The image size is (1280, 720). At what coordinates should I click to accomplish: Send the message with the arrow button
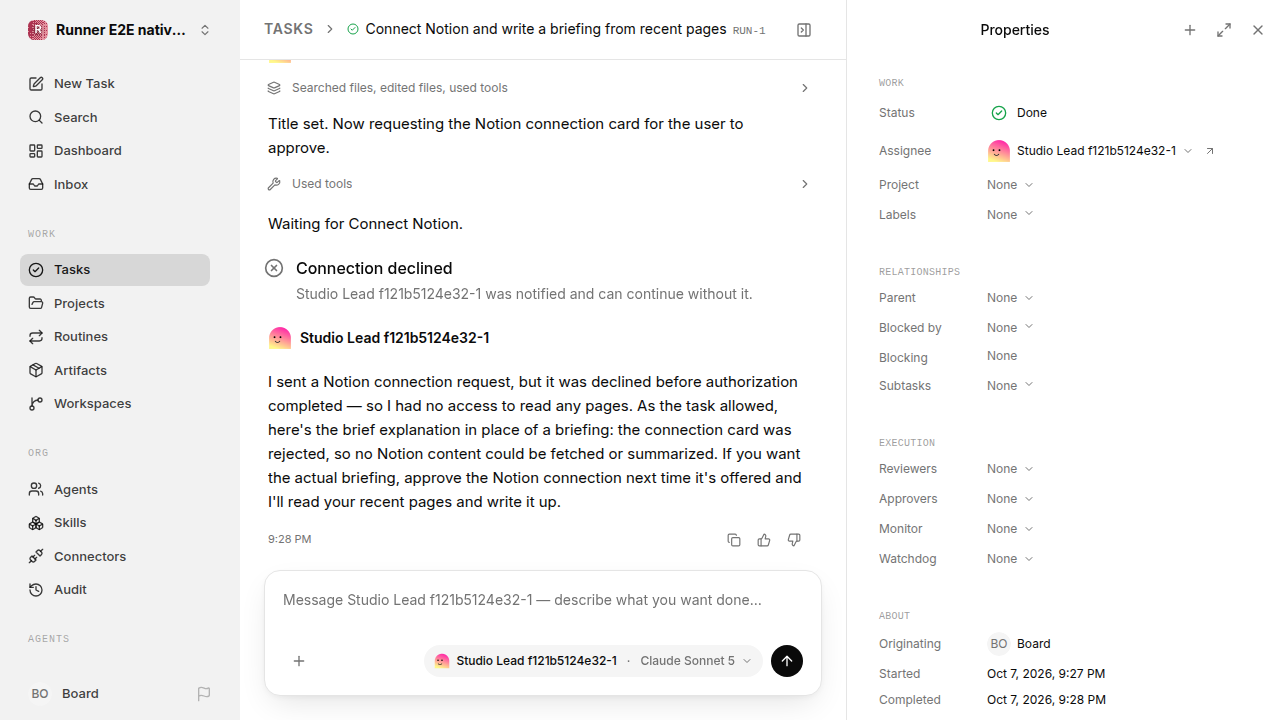pyautogui.click(x=787, y=661)
